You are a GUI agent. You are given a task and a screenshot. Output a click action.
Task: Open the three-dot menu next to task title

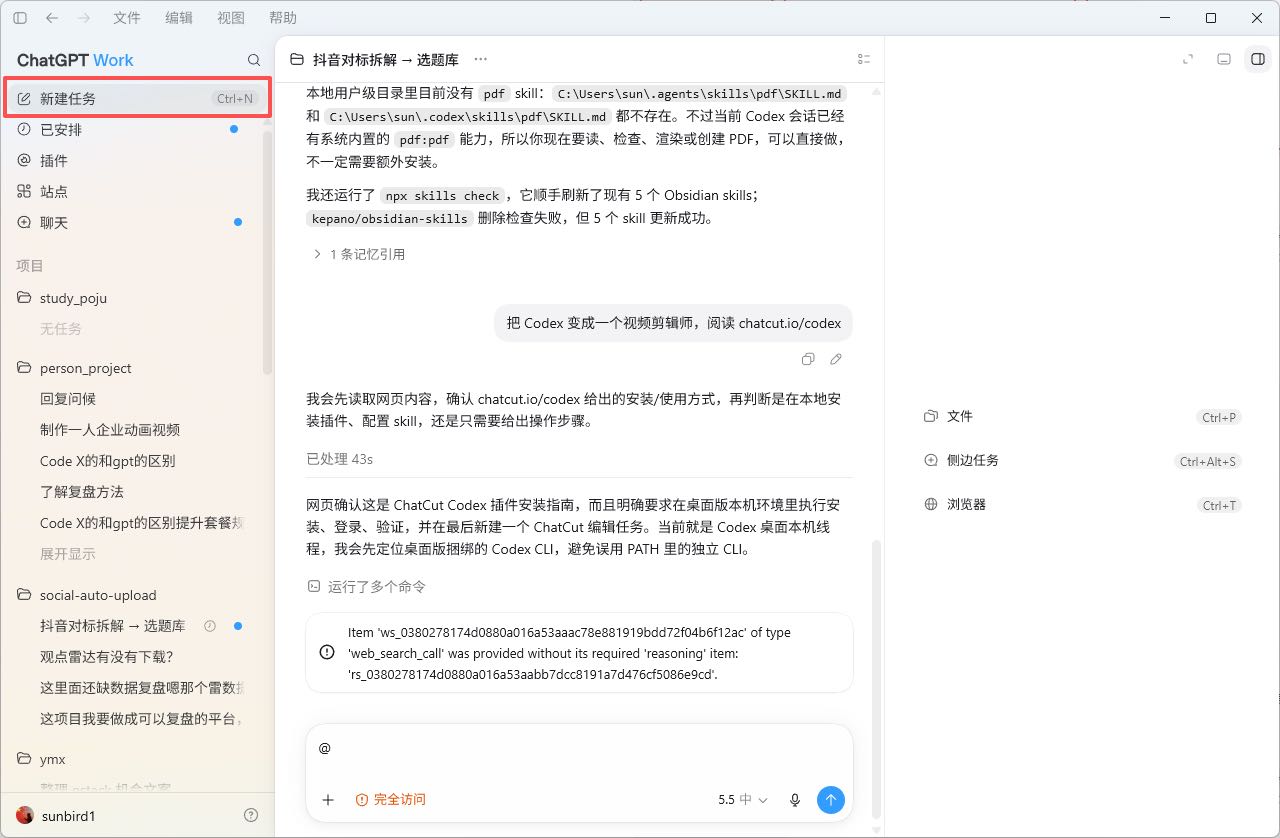coord(481,60)
